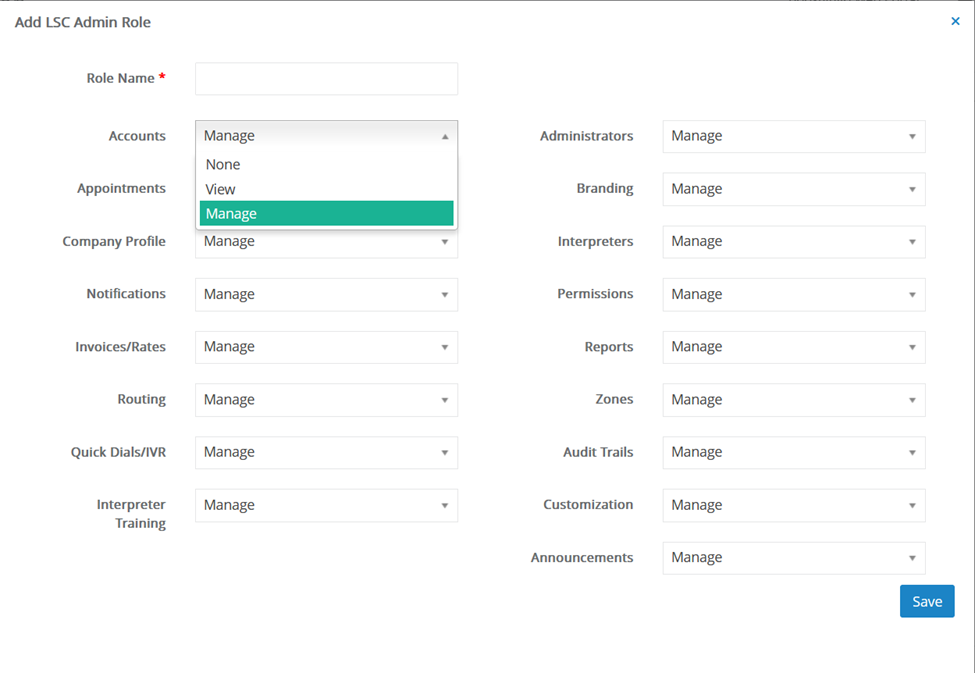Click the Invoices/Rates label
This screenshot has width=975, height=673.
[x=120, y=347]
